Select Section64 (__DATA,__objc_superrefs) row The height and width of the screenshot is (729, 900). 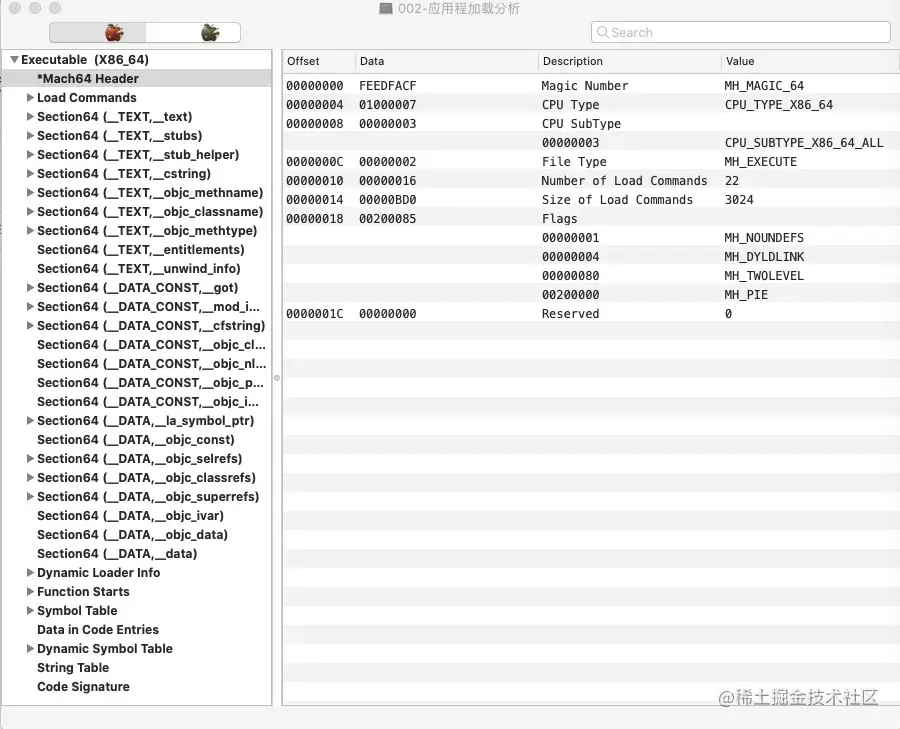coord(137,497)
